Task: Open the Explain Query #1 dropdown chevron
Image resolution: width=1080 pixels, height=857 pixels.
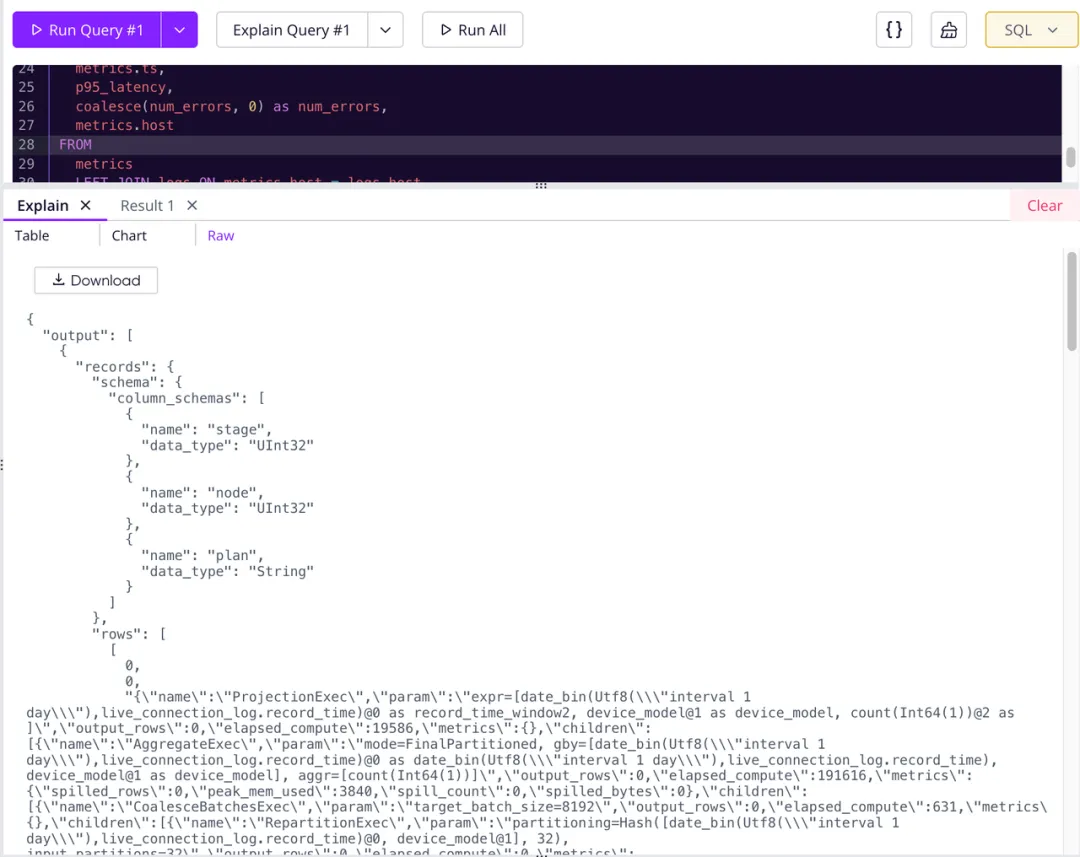Action: 386,29
